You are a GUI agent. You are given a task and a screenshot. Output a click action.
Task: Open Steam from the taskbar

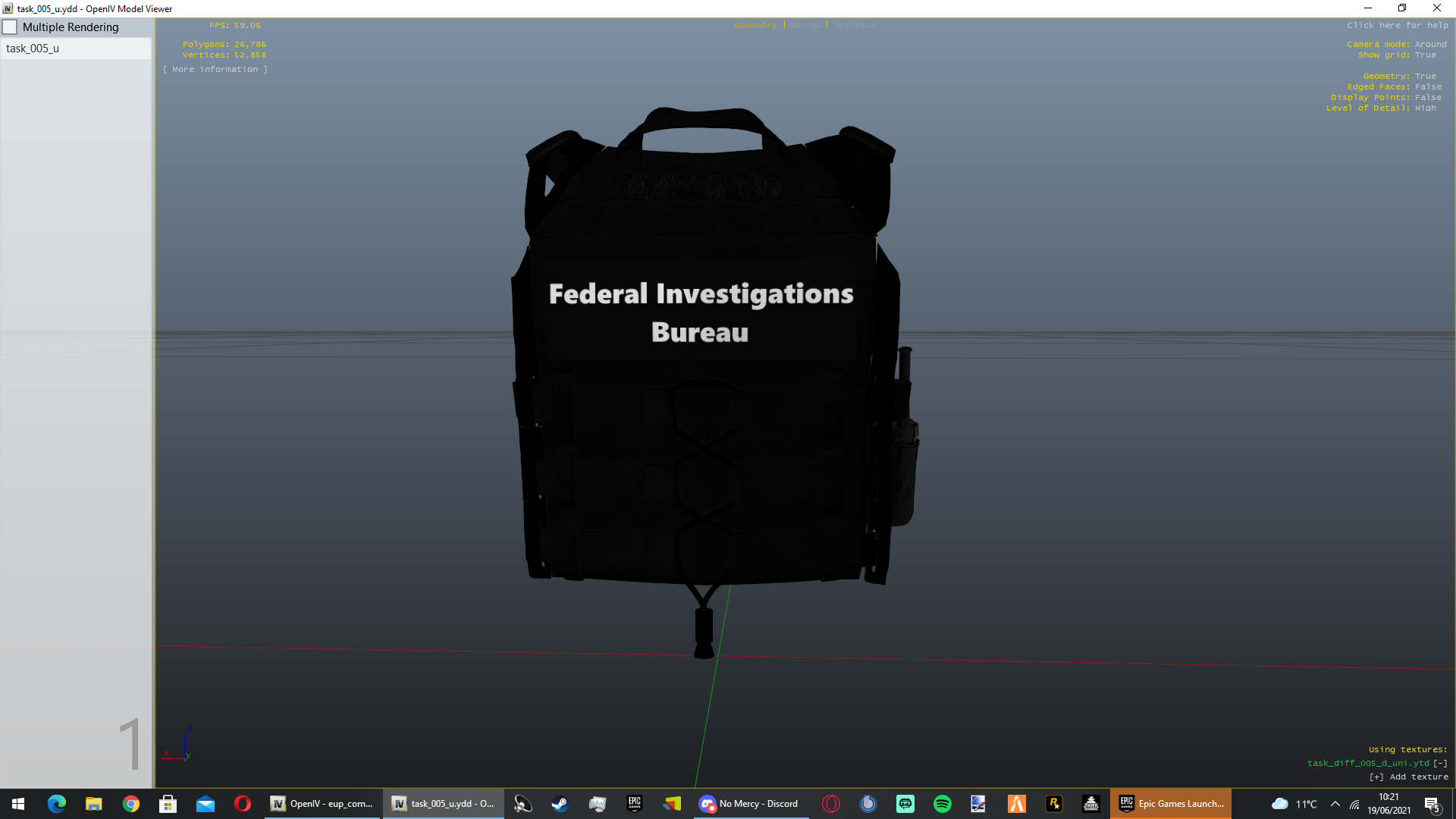click(x=560, y=804)
